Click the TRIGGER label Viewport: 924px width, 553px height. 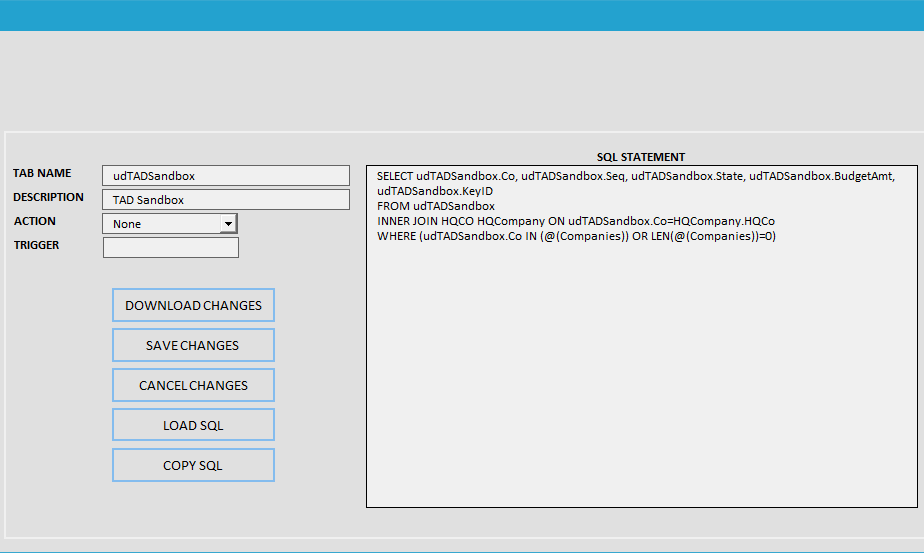click(37, 245)
